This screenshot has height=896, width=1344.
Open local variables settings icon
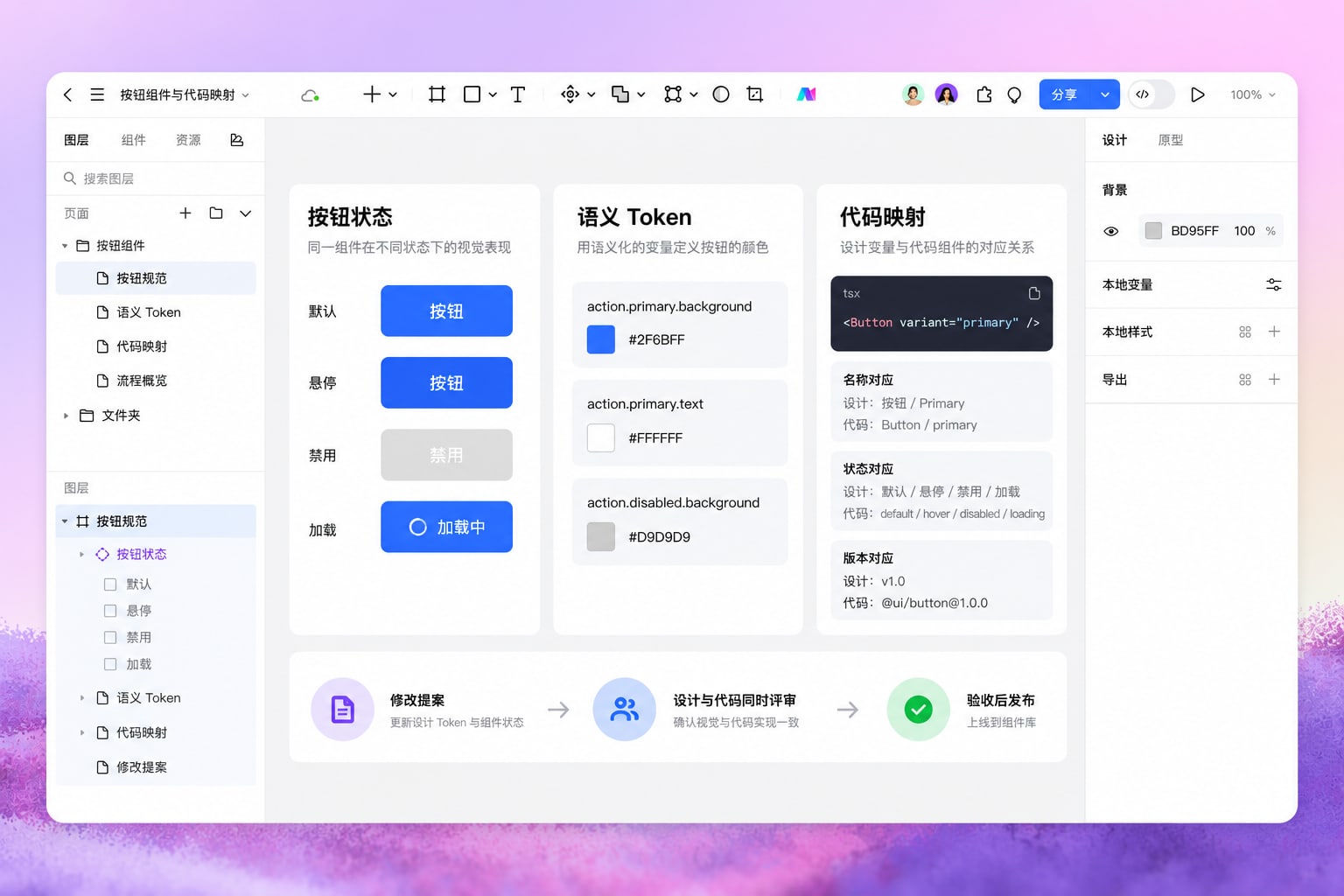click(1273, 284)
